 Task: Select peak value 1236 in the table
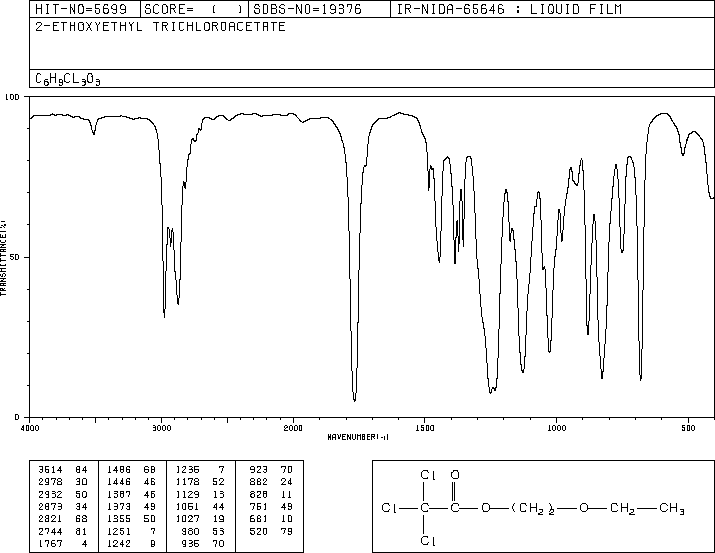tap(188, 470)
